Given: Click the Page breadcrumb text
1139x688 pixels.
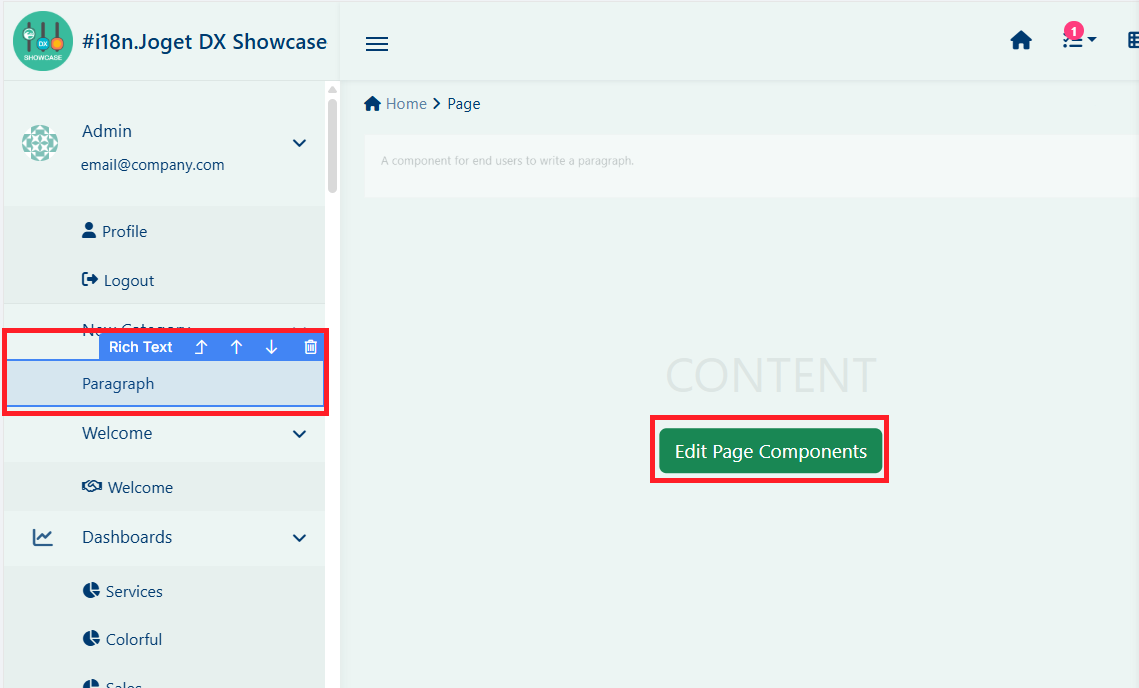Looking at the screenshot, I should pyautogui.click(x=463, y=104).
